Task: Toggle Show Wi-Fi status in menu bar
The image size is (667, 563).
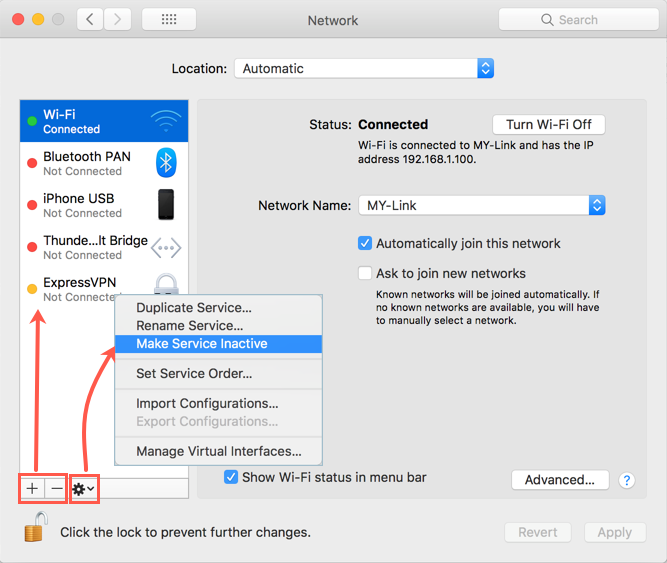Action: tap(232, 477)
